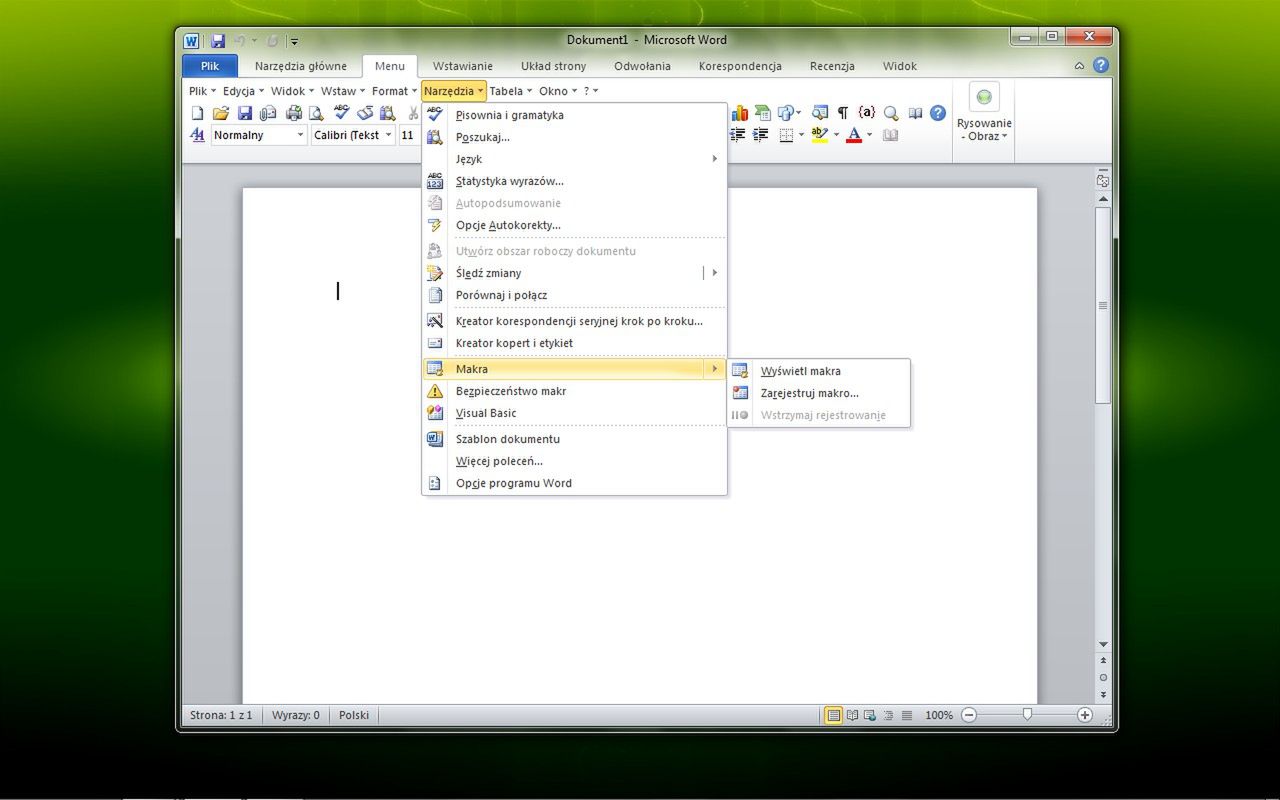
Task: Open the highlight color dropdown arrow
Action: click(x=834, y=135)
